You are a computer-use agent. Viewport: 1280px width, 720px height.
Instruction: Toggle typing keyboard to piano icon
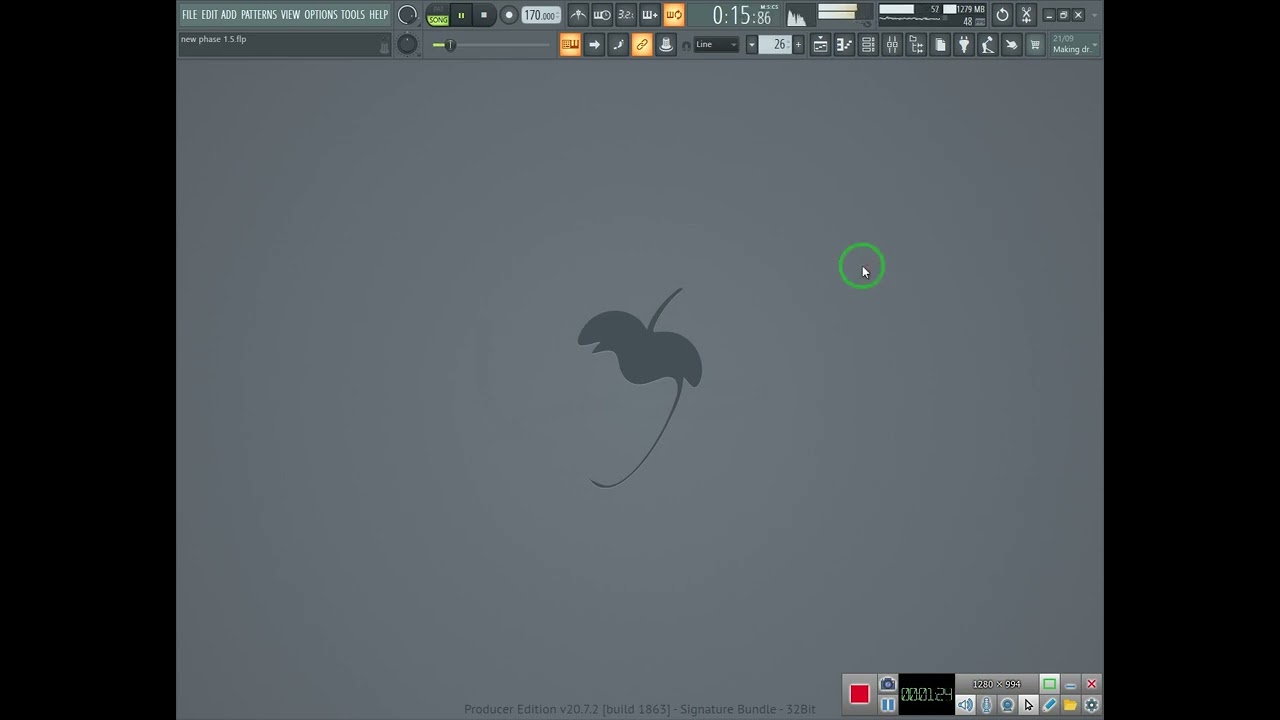pyautogui.click(x=570, y=45)
